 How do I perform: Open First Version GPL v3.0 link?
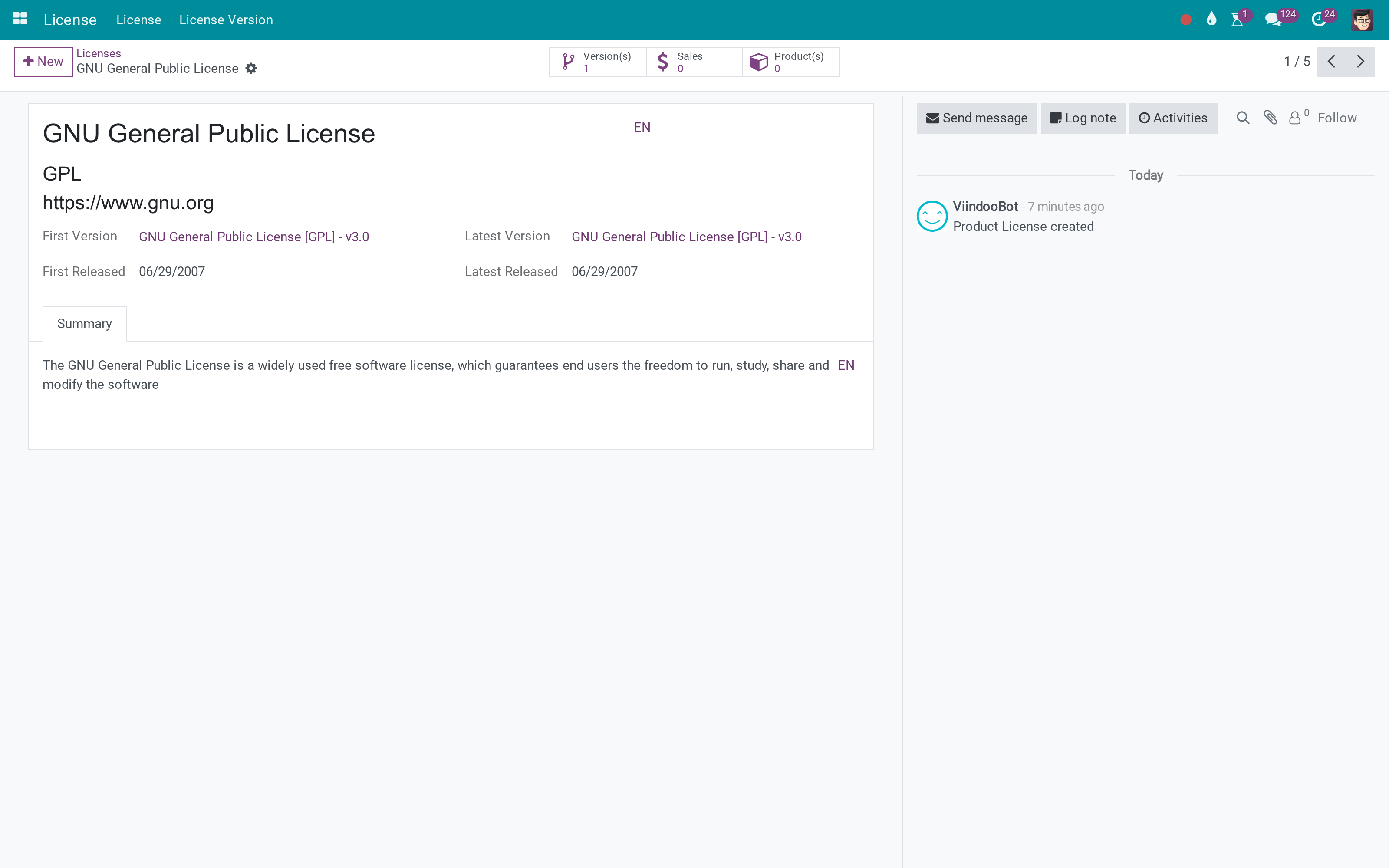pyautogui.click(x=253, y=237)
